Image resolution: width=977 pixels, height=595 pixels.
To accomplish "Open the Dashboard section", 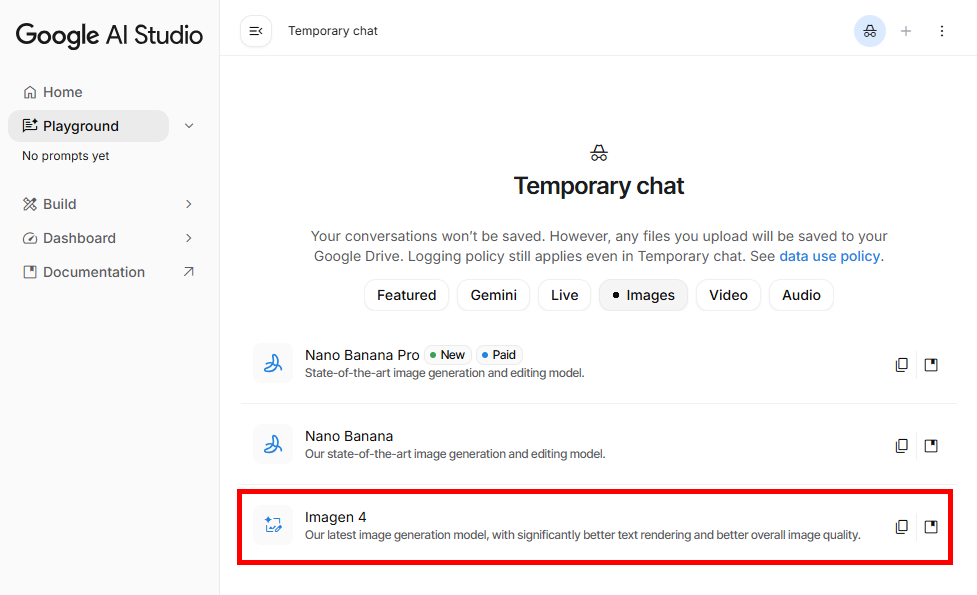I will coord(79,238).
